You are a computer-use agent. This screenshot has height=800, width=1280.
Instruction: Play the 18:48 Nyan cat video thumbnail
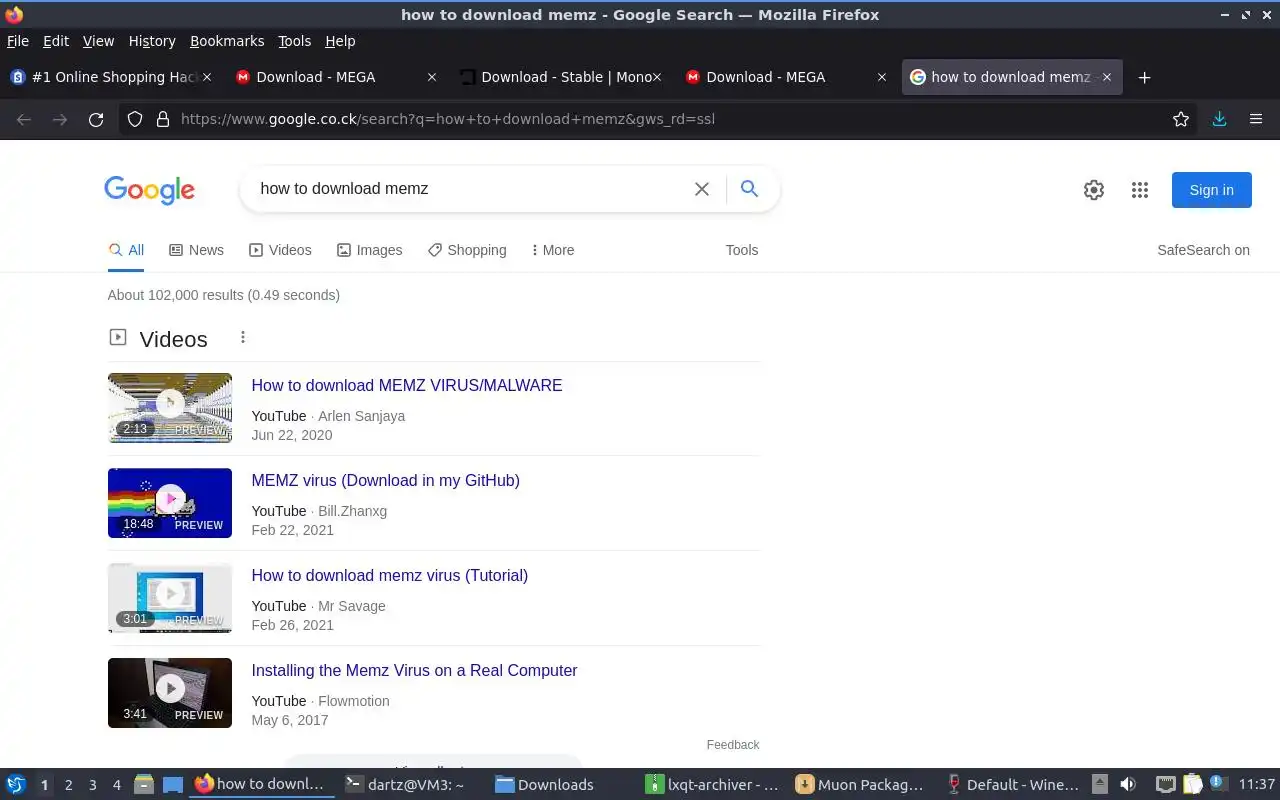(170, 503)
